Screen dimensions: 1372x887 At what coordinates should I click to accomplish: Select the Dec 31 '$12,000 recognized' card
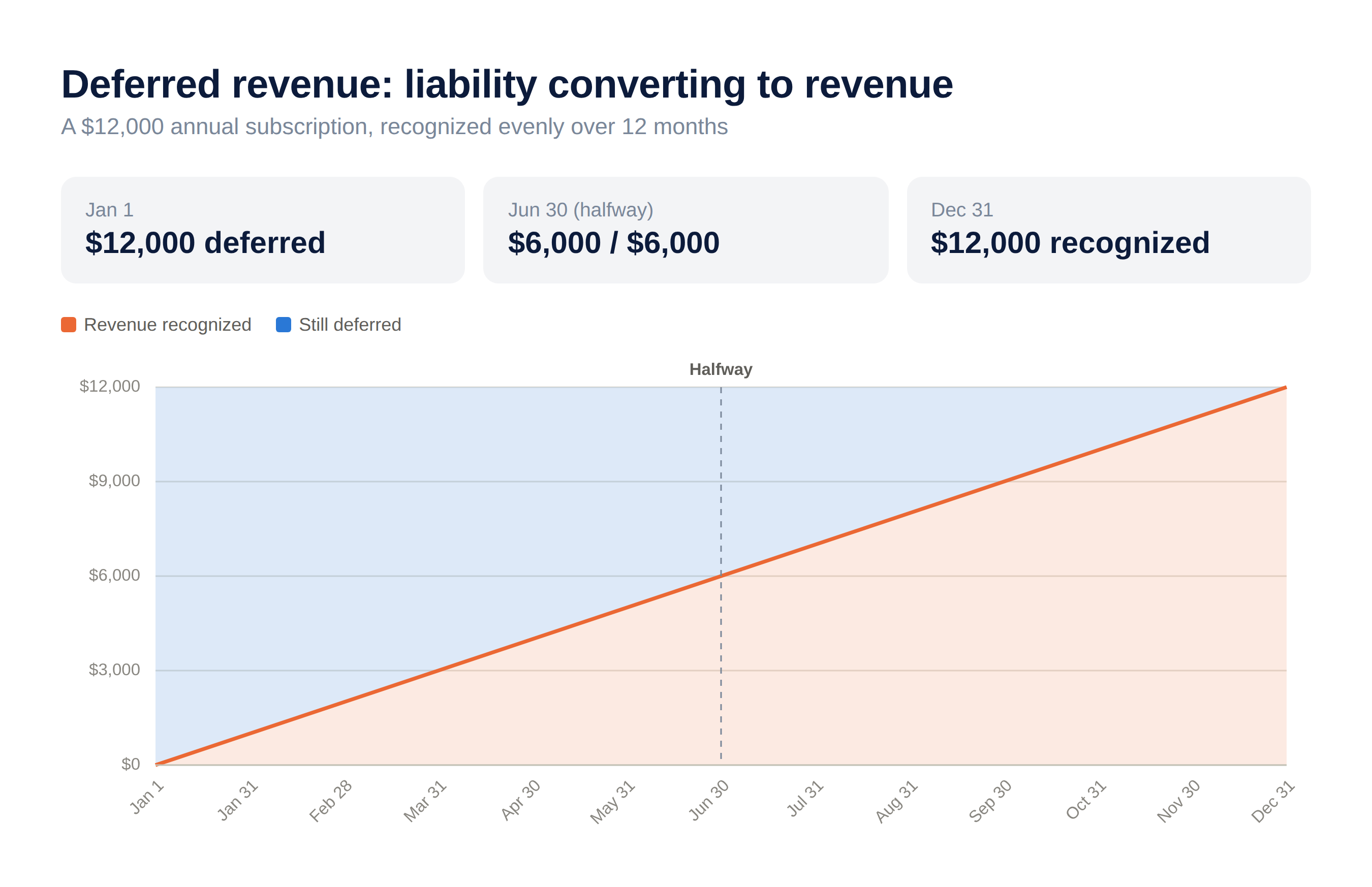pyautogui.click(x=1109, y=230)
